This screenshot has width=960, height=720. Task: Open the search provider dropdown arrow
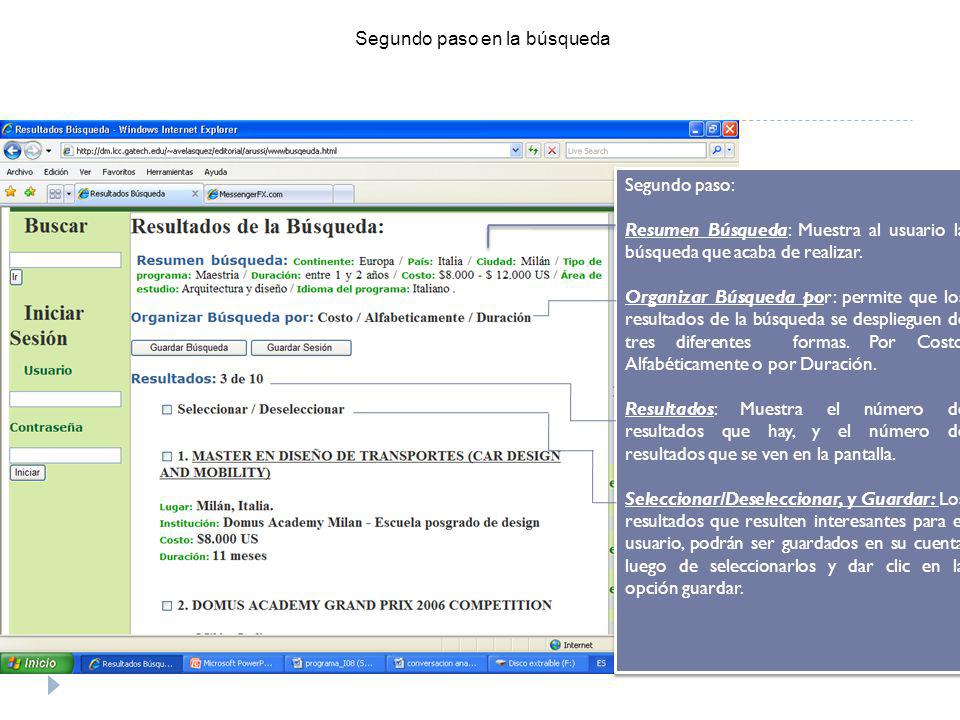tap(729, 151)
